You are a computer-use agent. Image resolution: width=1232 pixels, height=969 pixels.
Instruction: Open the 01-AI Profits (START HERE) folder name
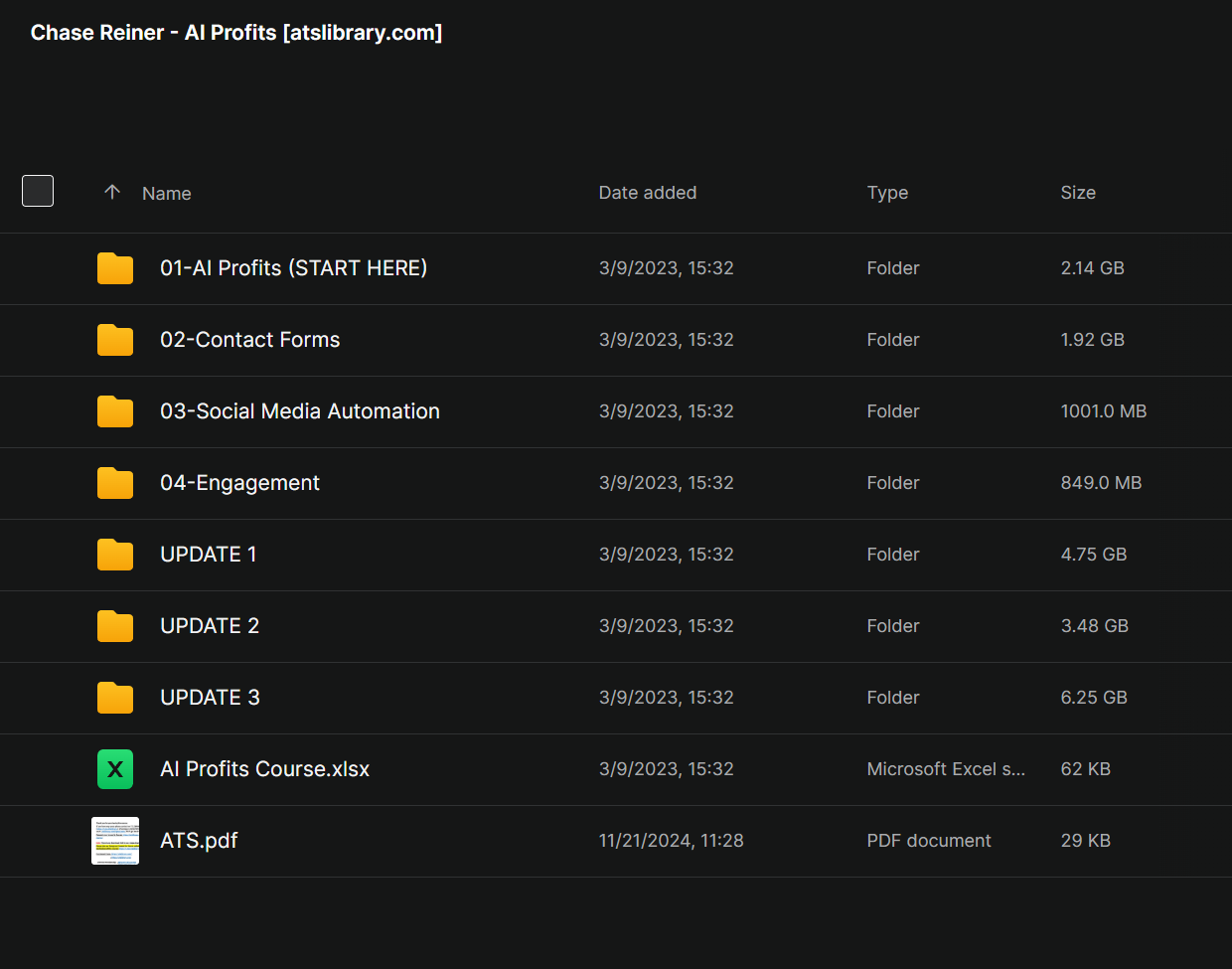(x=294, y=268)
